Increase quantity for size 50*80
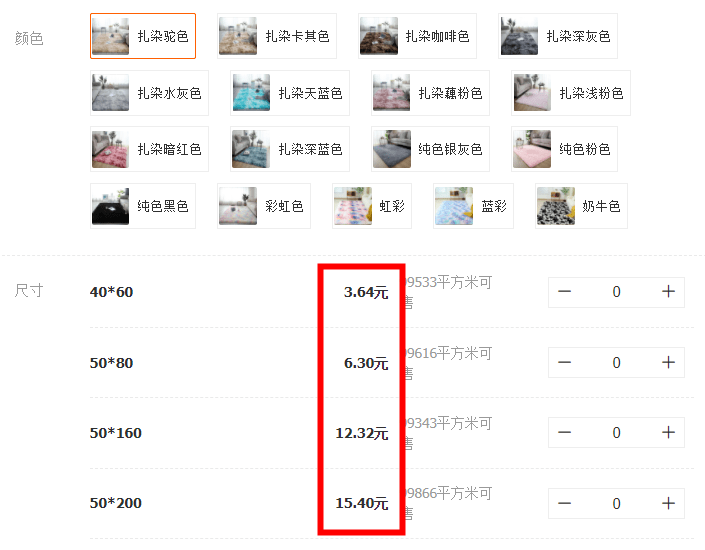The width and height of the screenshot is (705, 550). point(669,362)
